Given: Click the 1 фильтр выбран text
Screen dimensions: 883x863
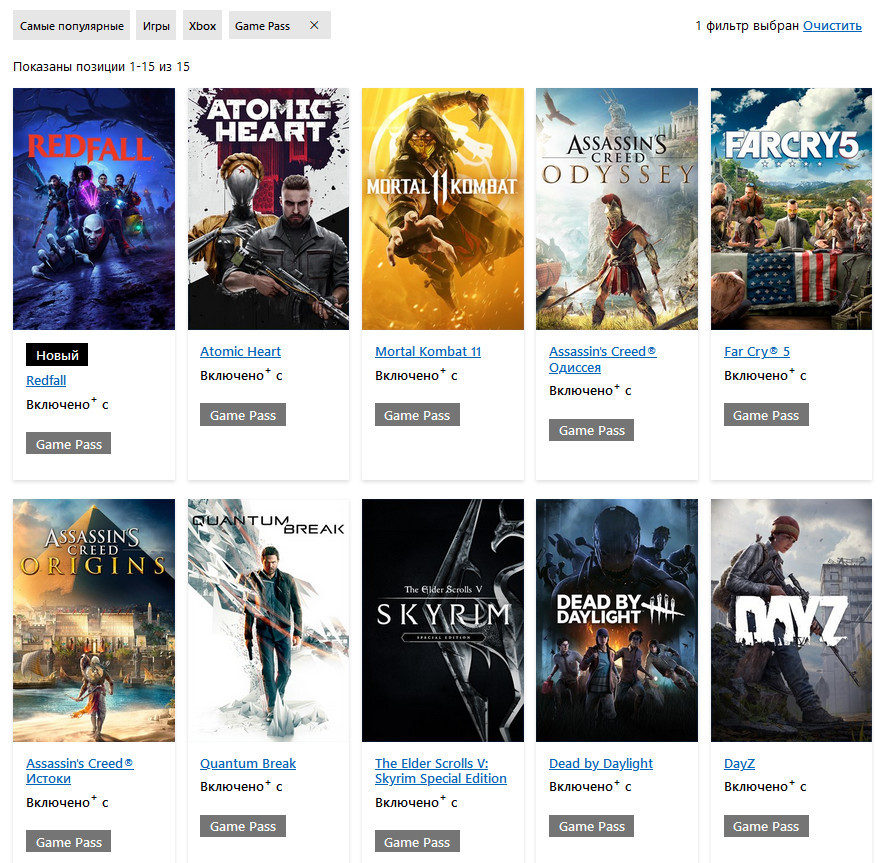Looking at the screenshot, I should 747,26.
